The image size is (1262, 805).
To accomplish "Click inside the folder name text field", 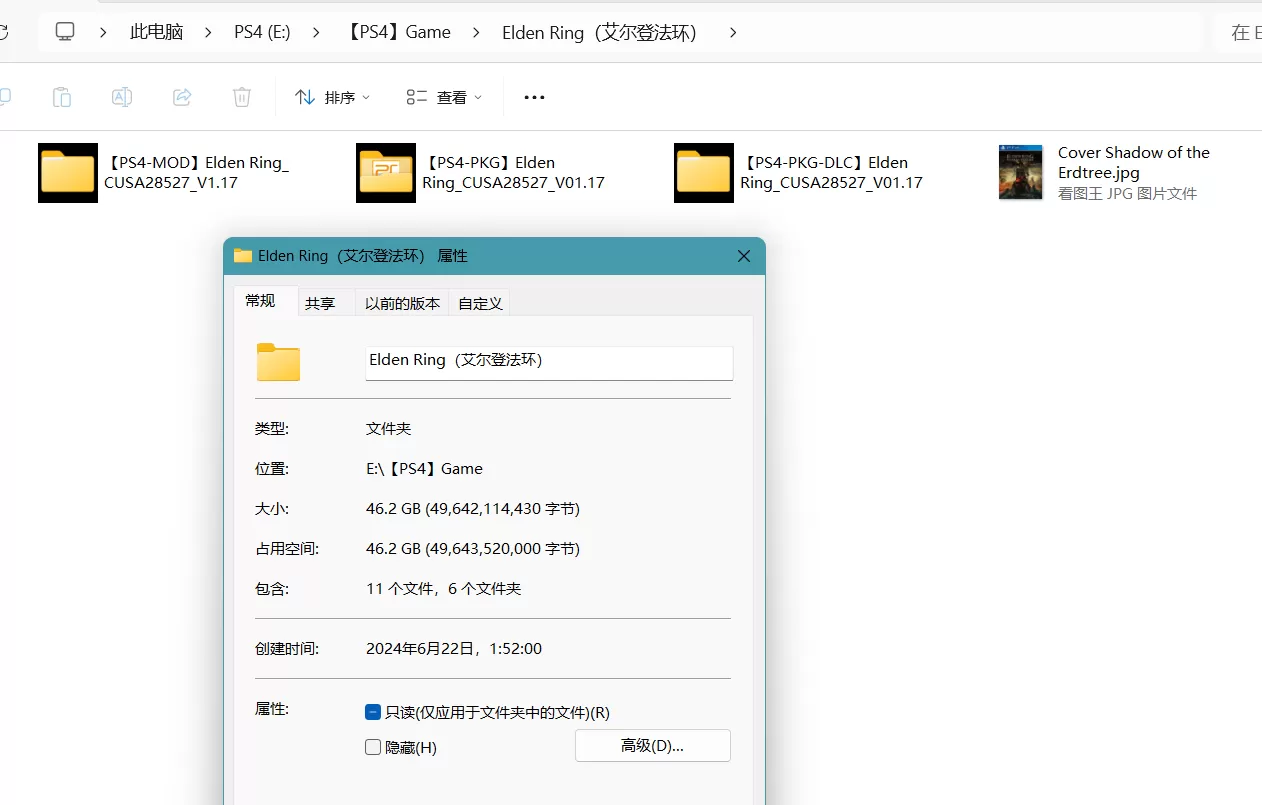I will point(548,360).
